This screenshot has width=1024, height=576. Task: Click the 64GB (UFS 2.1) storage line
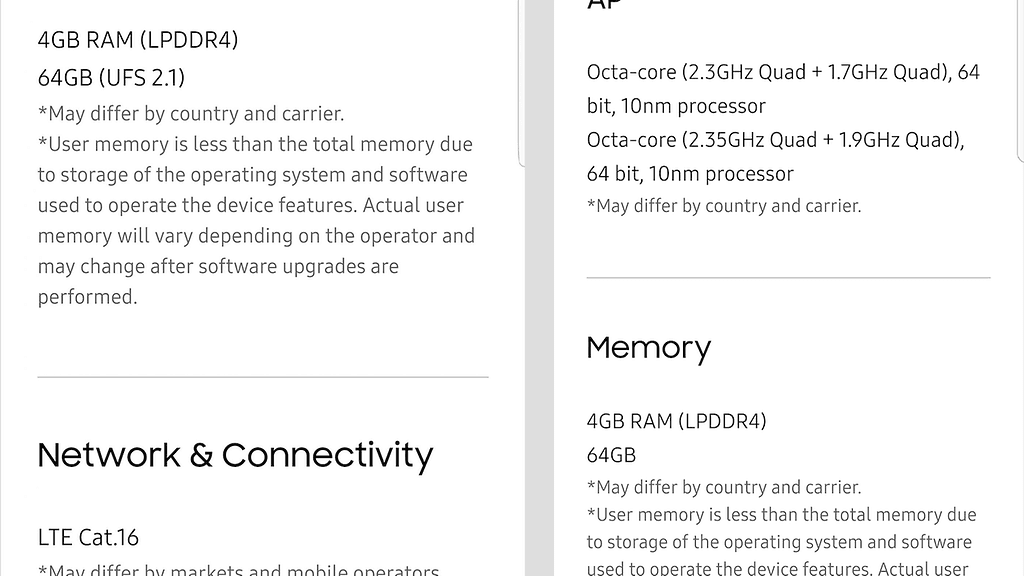click(111, 77)
